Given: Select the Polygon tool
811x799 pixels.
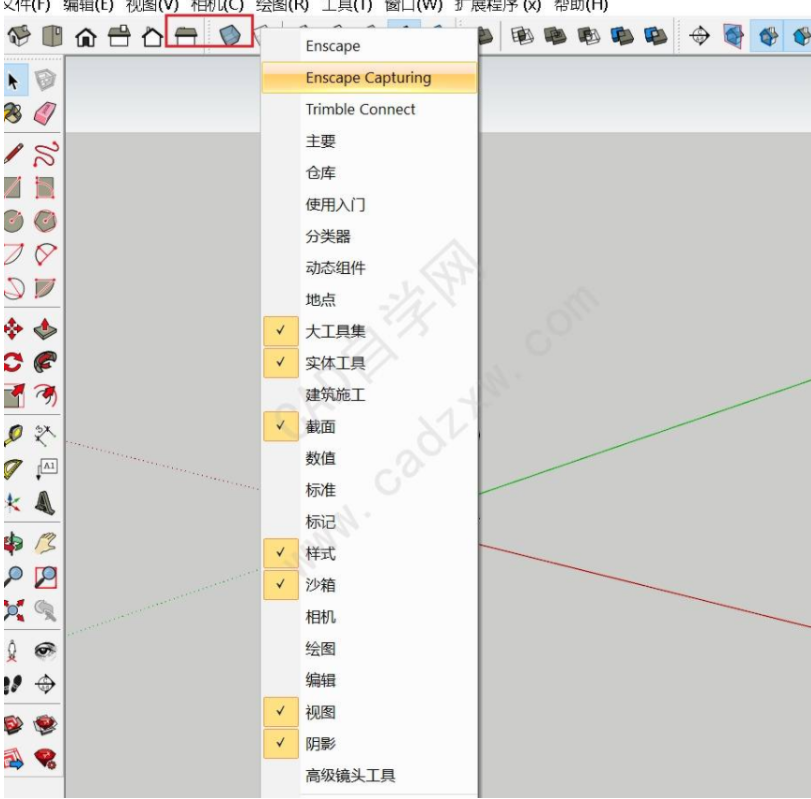Looking at the screenshot, I should 45,221.
